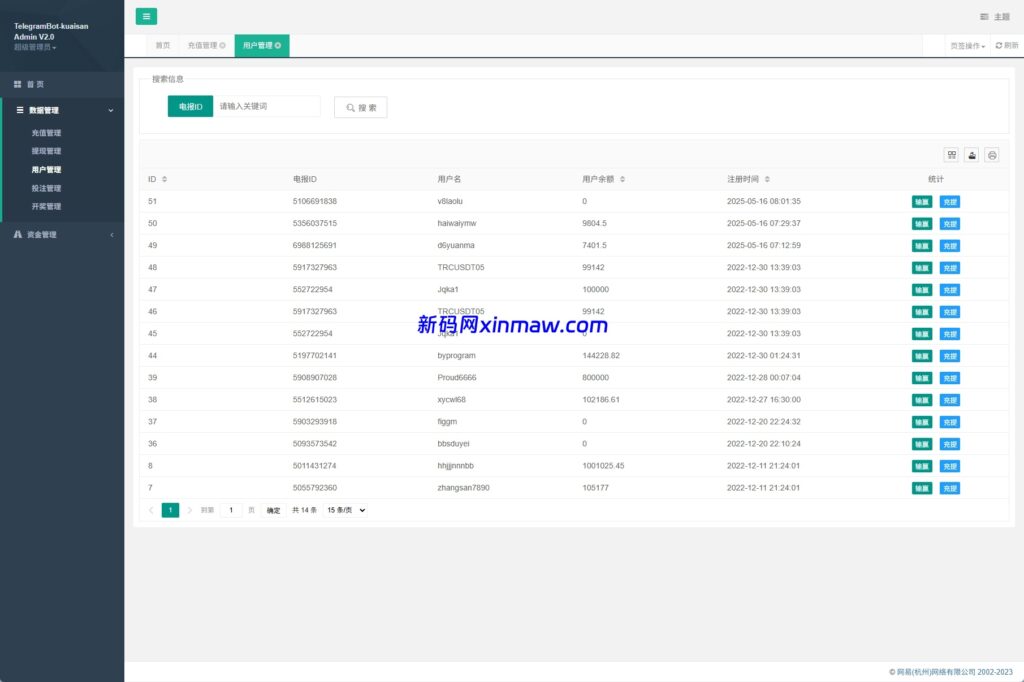Click the 请输入关键词 keyword input field

266,106
